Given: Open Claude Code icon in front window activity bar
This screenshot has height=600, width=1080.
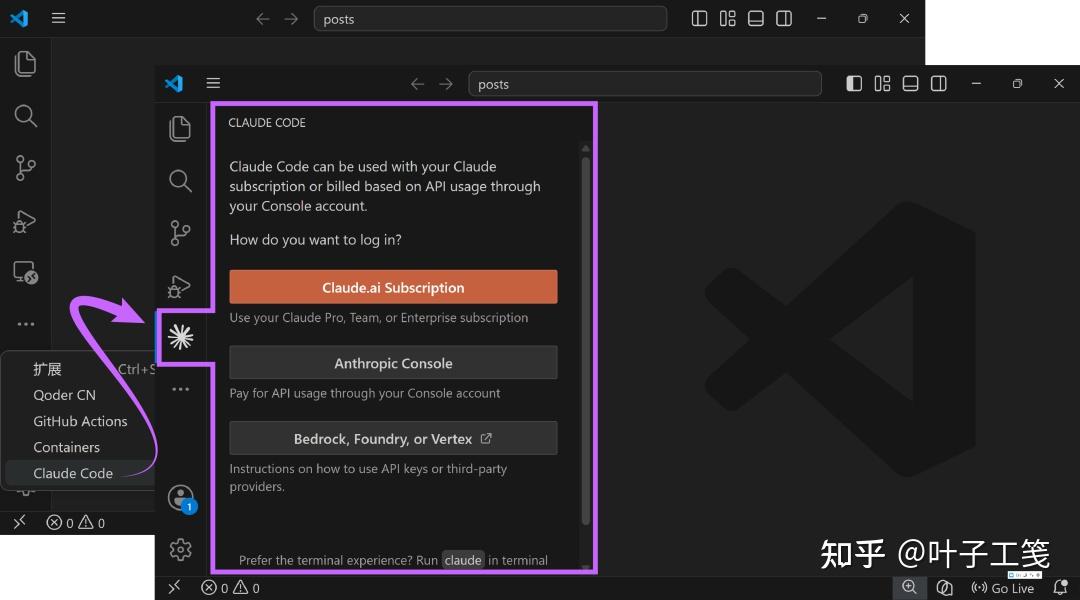Looking at the screenshot, I should [180, 337].
